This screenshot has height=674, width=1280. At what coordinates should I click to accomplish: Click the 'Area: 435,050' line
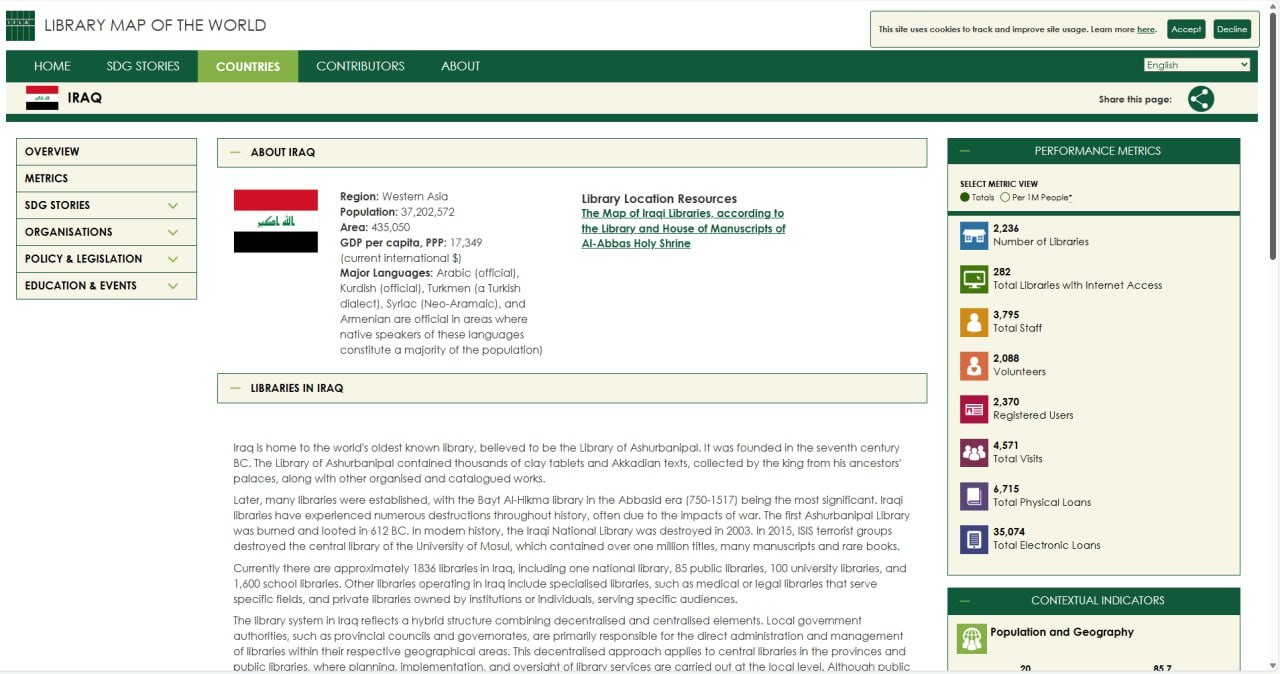[375, 227]
